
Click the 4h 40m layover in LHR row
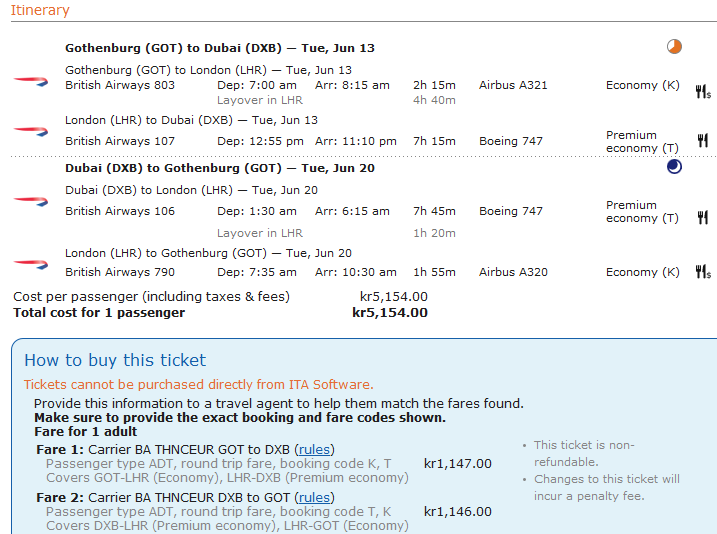[x=336, y=100]
